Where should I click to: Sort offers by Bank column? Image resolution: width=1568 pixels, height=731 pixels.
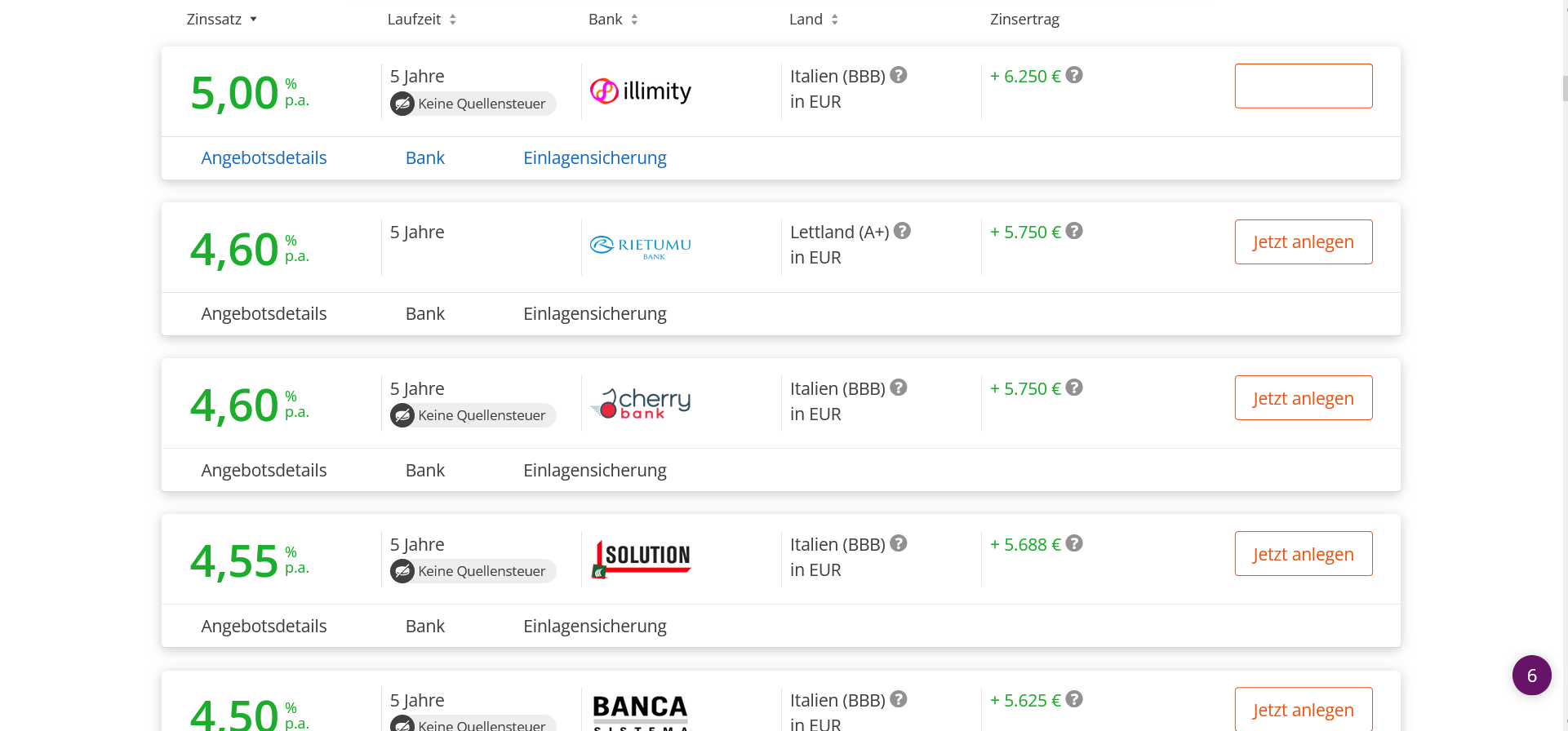coord(613,20)
